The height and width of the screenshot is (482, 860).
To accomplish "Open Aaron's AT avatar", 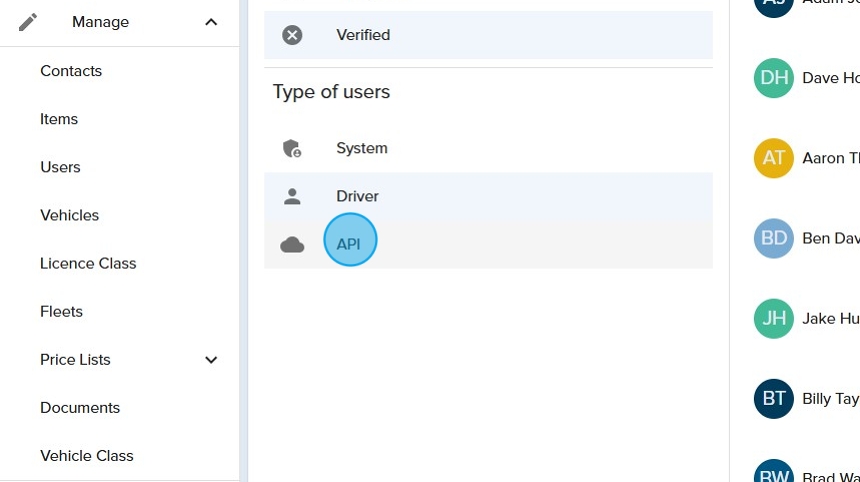I will pyautogui.click(x=773, y=158).
